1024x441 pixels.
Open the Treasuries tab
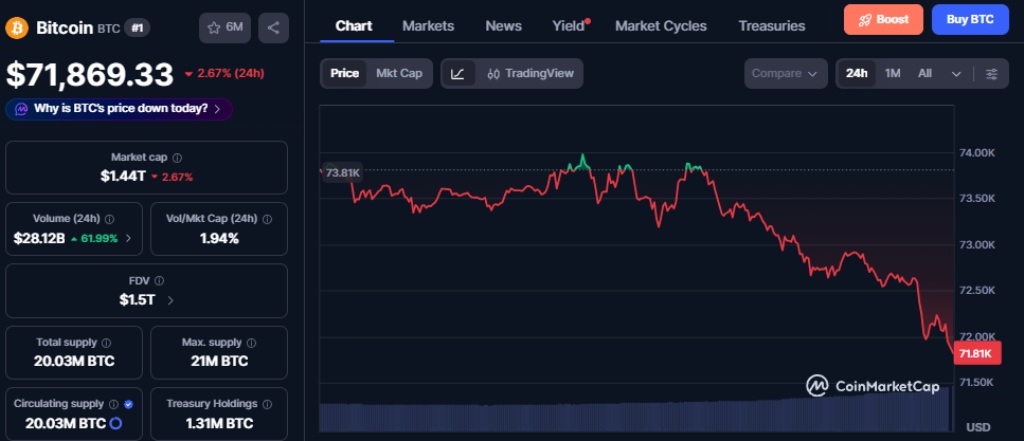[x=772, y=26]
